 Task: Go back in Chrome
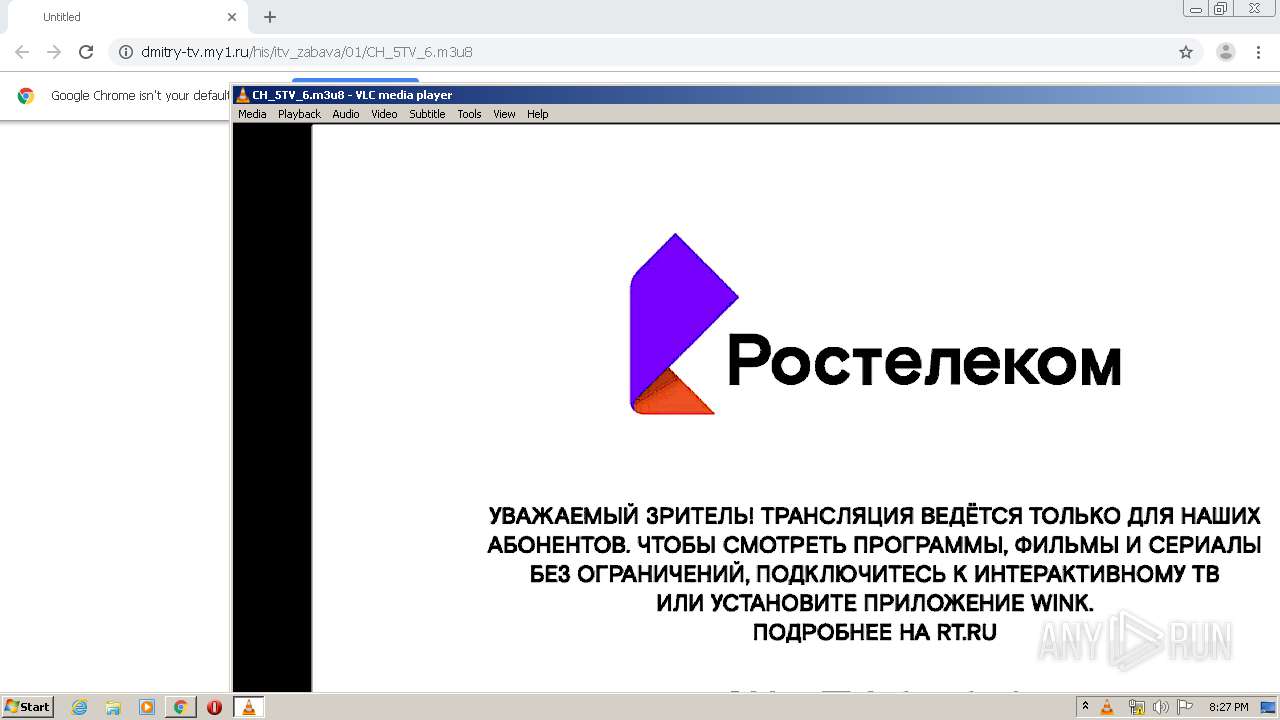[22, 52]
